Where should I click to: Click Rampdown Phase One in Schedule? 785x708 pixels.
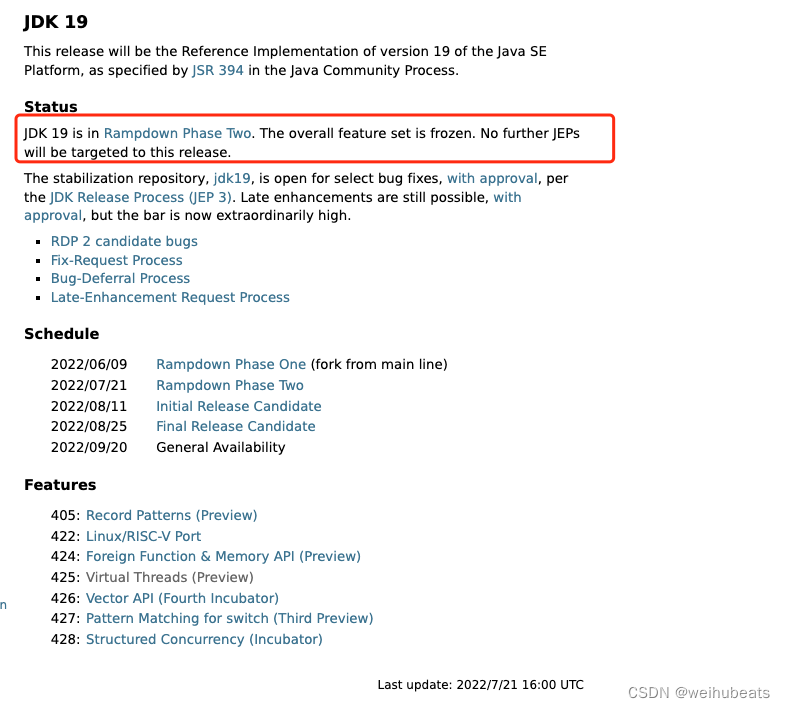[231, 364]
